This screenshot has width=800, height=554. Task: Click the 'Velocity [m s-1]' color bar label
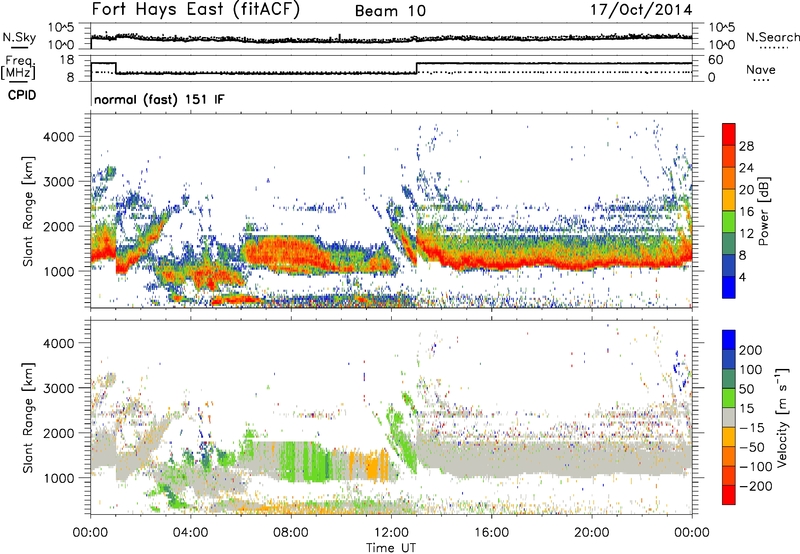click(781, 417)
